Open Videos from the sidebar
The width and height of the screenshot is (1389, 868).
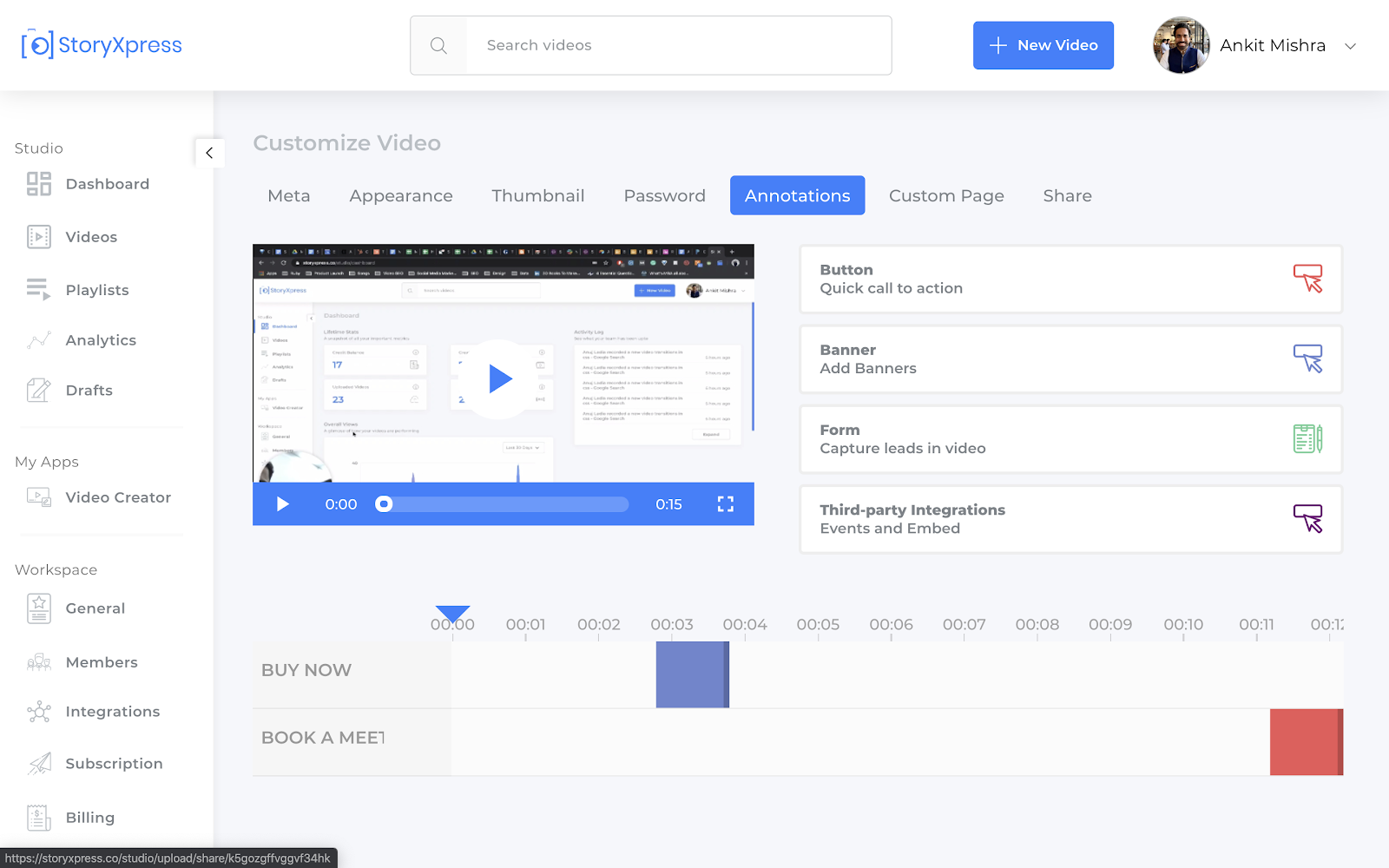(x=91, y=237)
